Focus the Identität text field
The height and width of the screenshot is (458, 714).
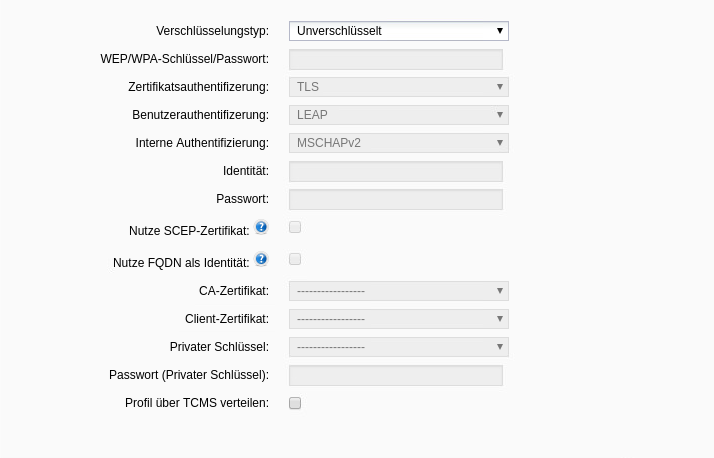(x=395, y=171)
